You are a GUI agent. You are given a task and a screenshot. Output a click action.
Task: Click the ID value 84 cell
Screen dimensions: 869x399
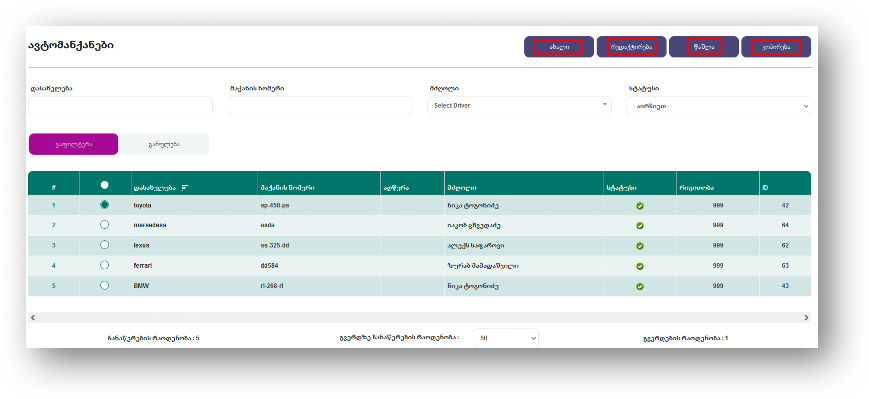pyautogui.click(x=785, y=226)
